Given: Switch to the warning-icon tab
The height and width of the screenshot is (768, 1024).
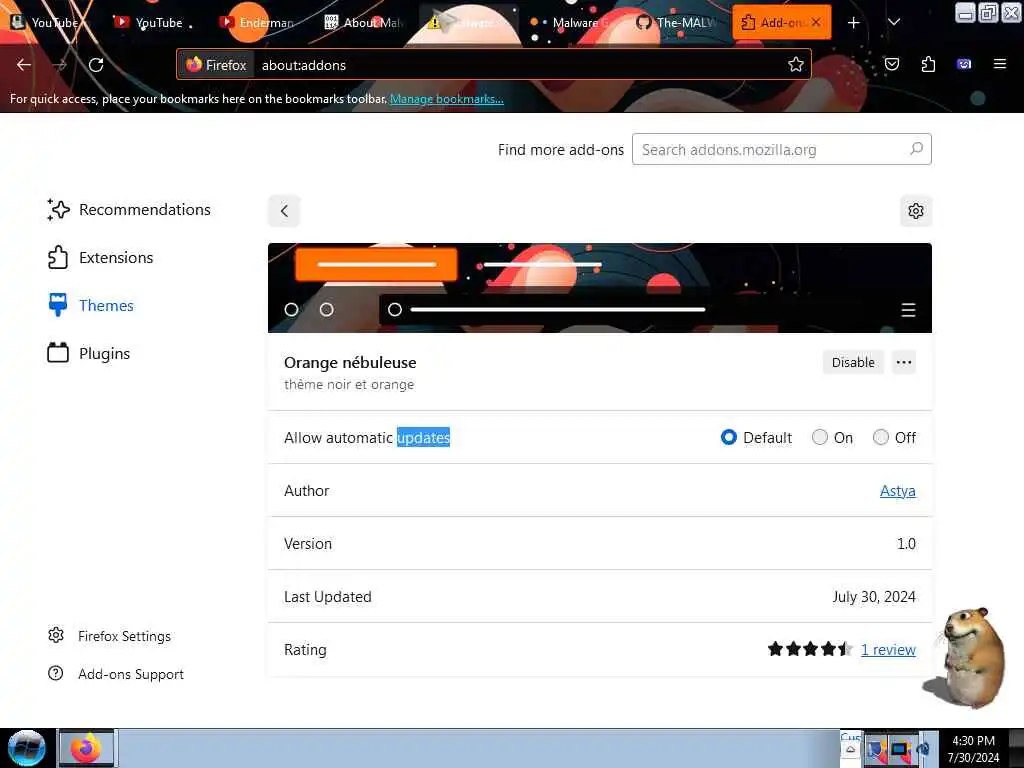Looking at the screenshot, I should tap(469, 23).
